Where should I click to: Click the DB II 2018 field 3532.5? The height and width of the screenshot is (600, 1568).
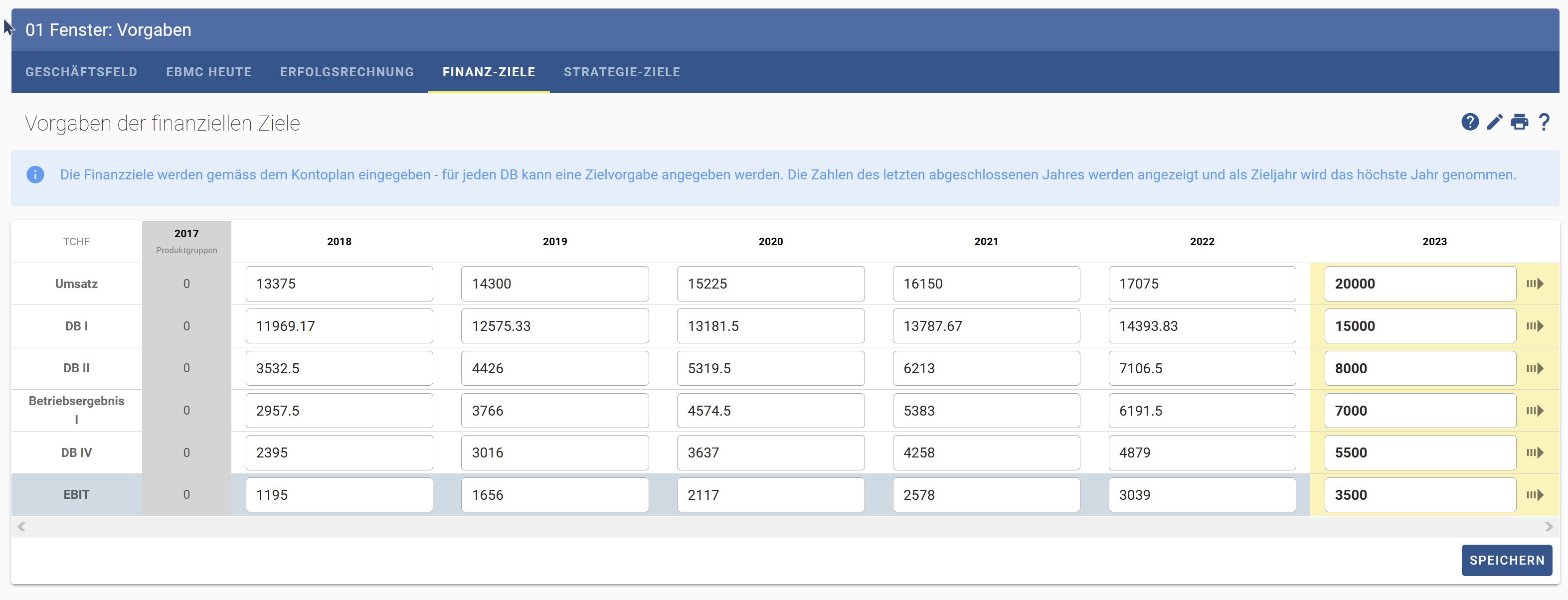pyautogui.click(x=339, y=369)
